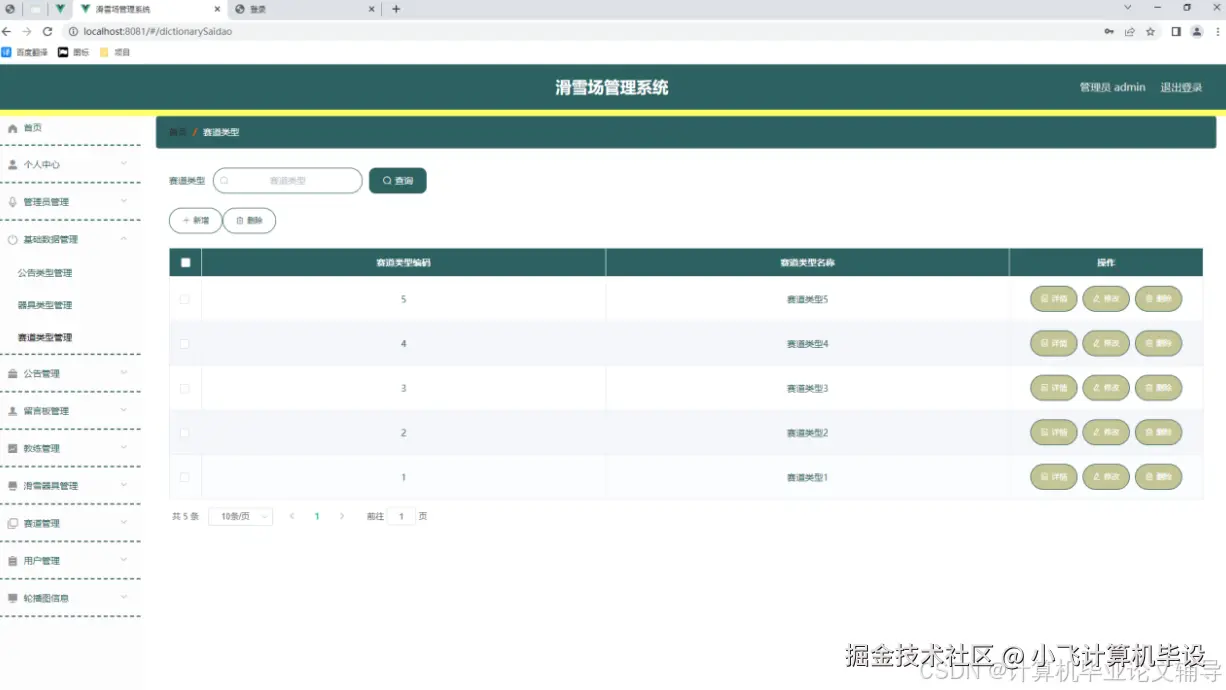The width and height of the screenshot is (1226, 690).
Task: Click the 新增 add button
Action: (x=196, y=220)
